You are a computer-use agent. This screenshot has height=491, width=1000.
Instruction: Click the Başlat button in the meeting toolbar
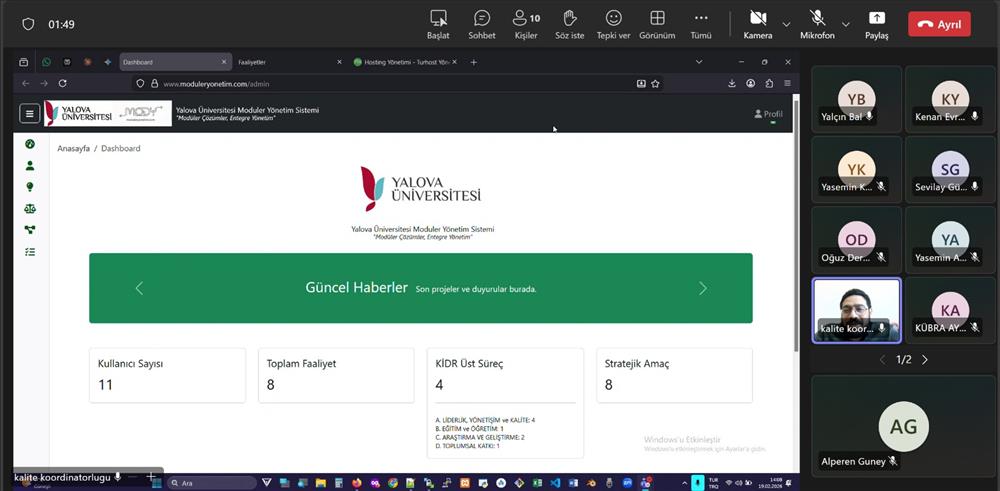[438, 24]
